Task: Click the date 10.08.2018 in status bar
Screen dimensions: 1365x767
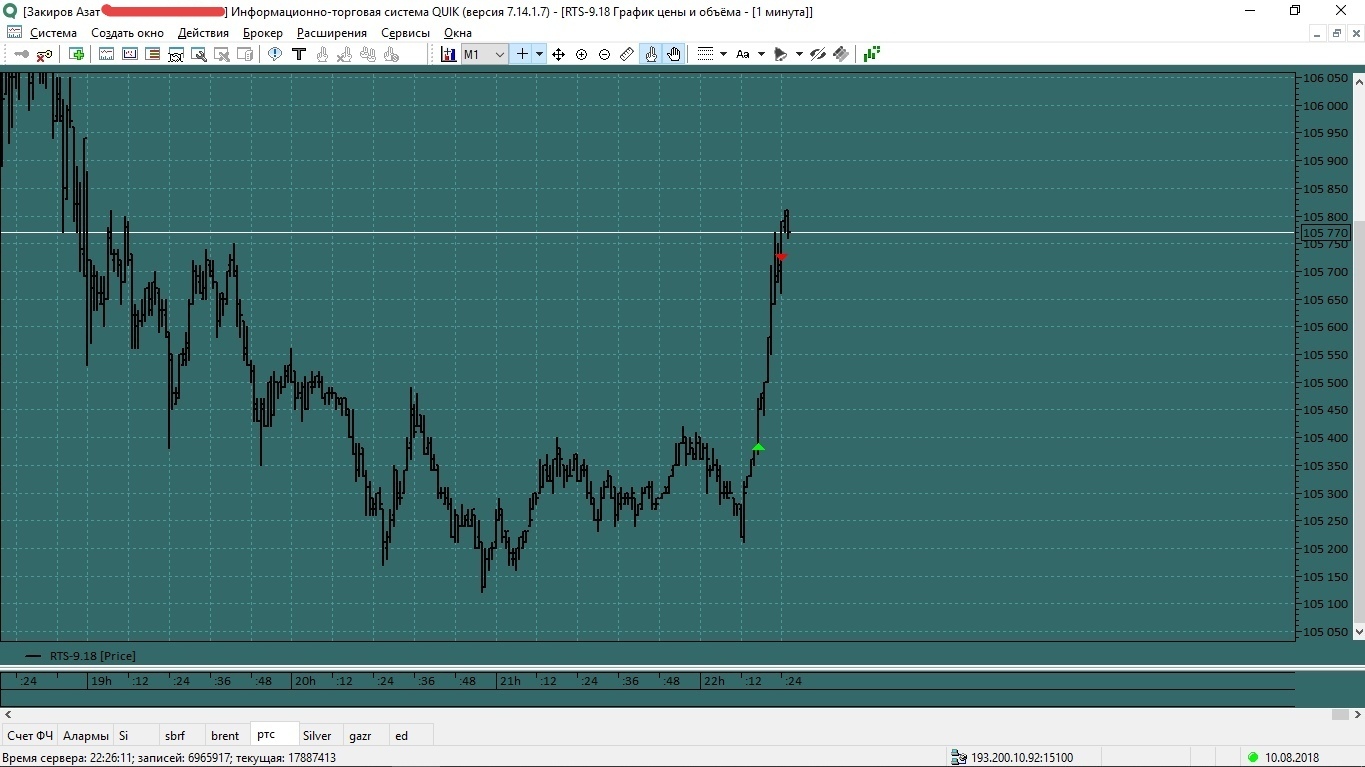Action: pyautogui.click(x=1292, y=758)
